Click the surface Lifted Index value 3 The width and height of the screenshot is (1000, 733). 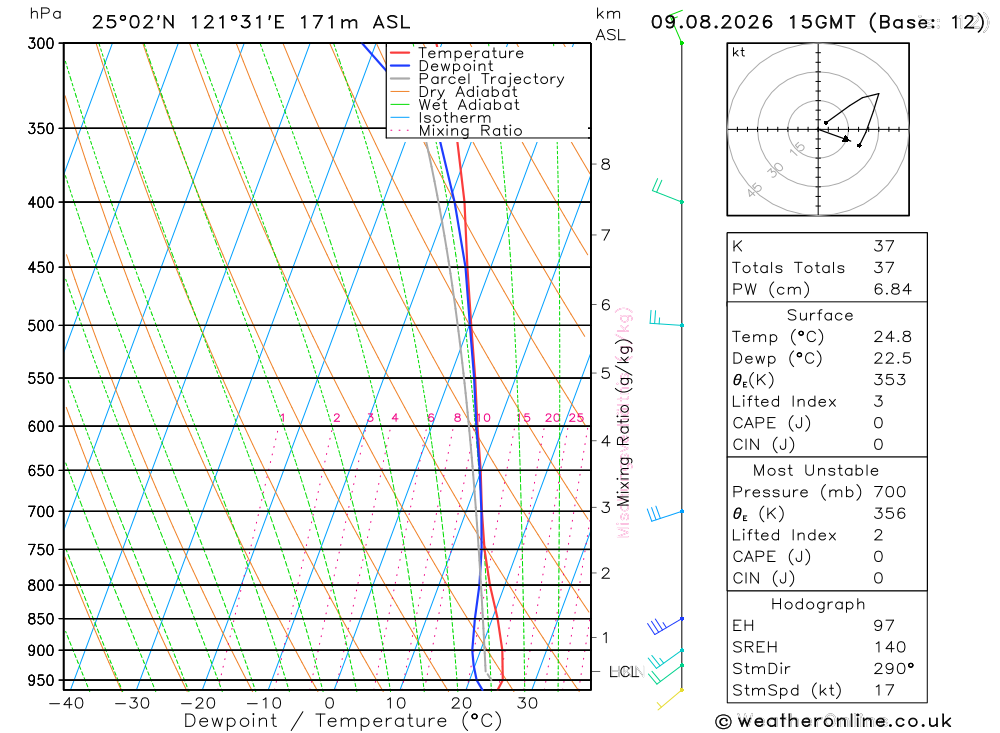pos(879,401)
